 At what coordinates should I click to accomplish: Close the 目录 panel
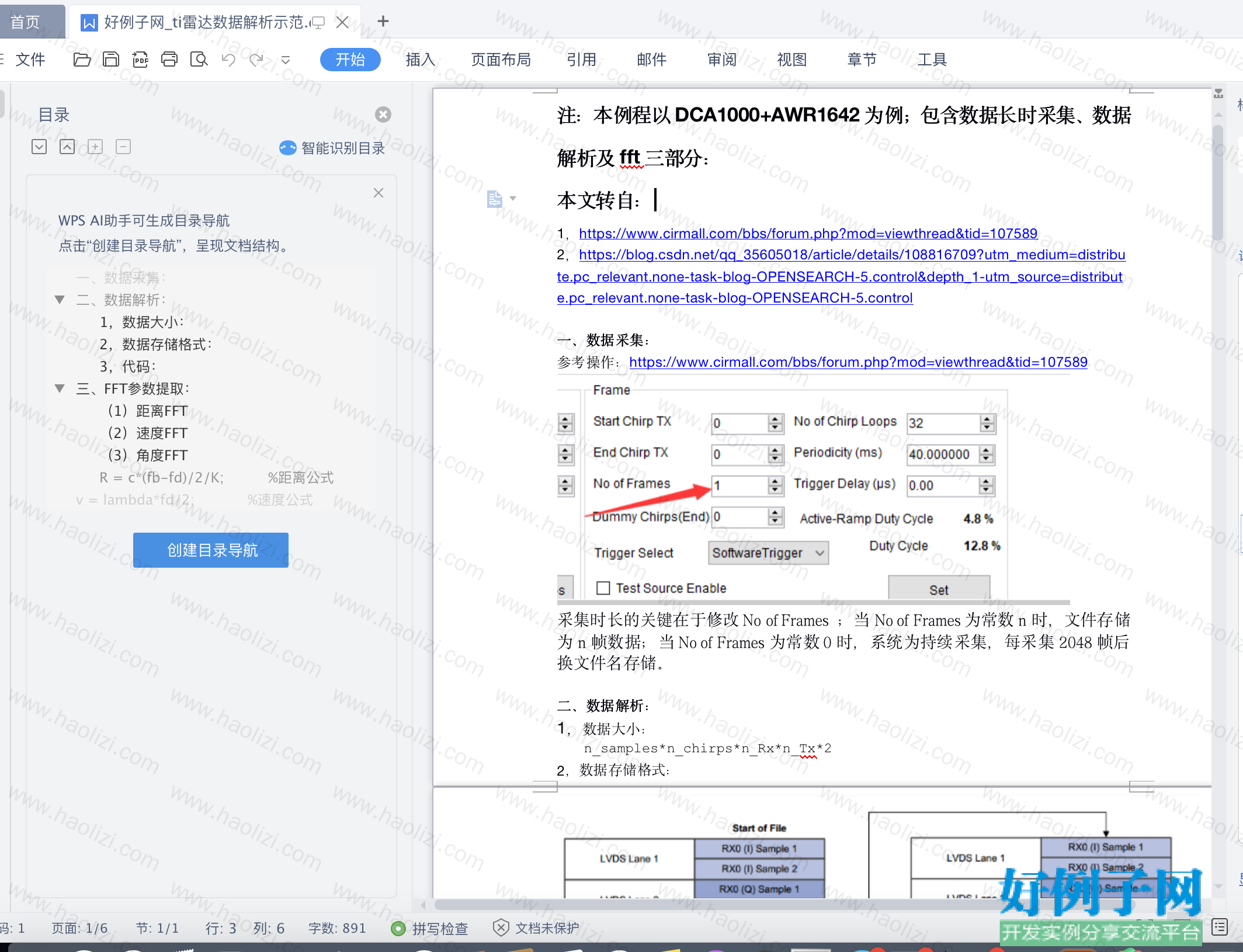point(383,114)
